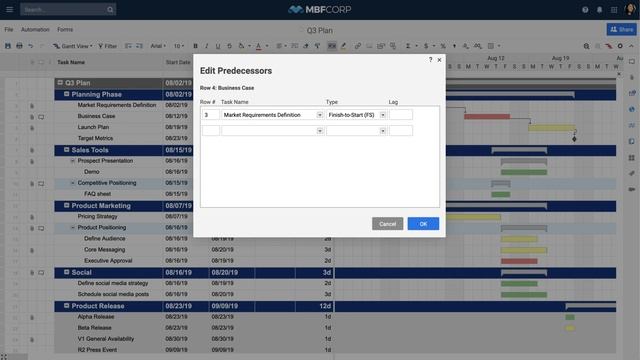Click Cancel in Edit Predecessors
Image resolution: width=640 pixels, height=360 pixels.
click(x=387, y=224)
